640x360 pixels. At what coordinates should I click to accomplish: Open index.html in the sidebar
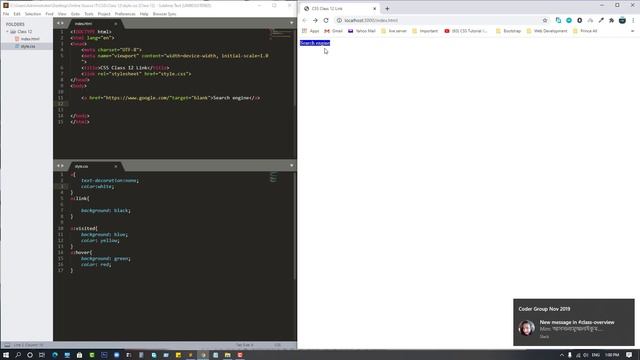click(x=30, y=39)
